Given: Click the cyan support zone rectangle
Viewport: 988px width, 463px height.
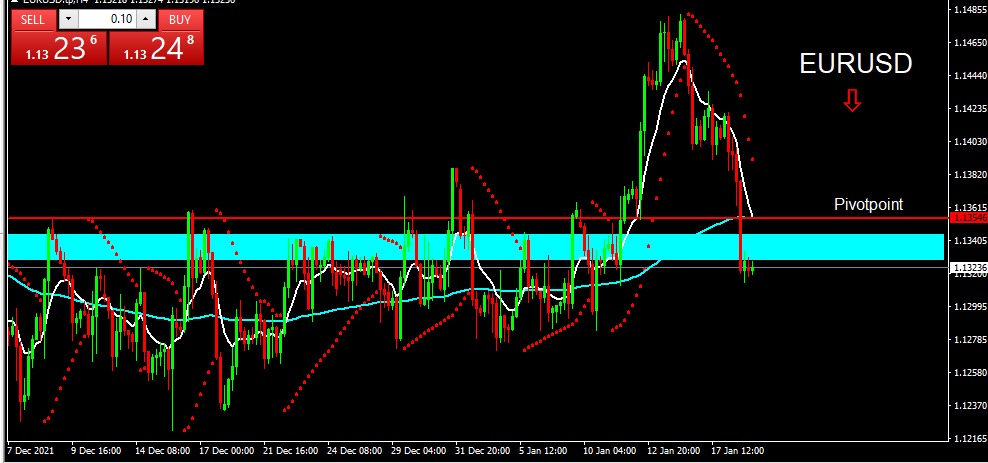Looking at the screenshot, I should click(476, 247).
